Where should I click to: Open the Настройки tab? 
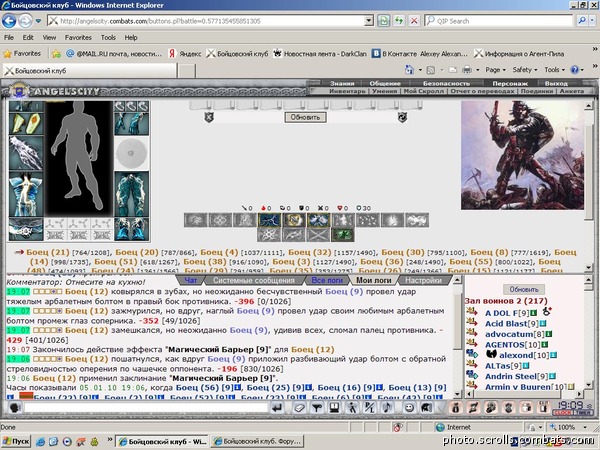click(x=423, y=280)
